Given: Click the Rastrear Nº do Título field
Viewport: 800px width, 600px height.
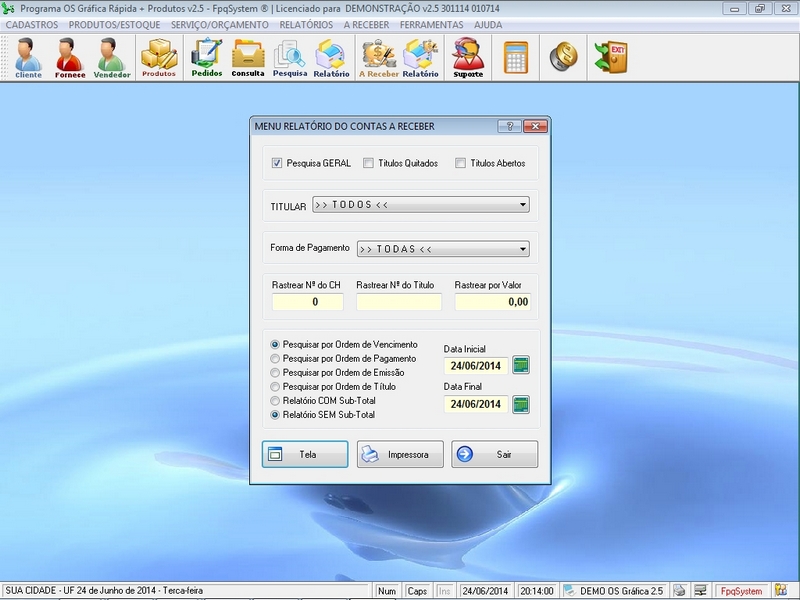Looking at the screenshot, I should (399, 302).
